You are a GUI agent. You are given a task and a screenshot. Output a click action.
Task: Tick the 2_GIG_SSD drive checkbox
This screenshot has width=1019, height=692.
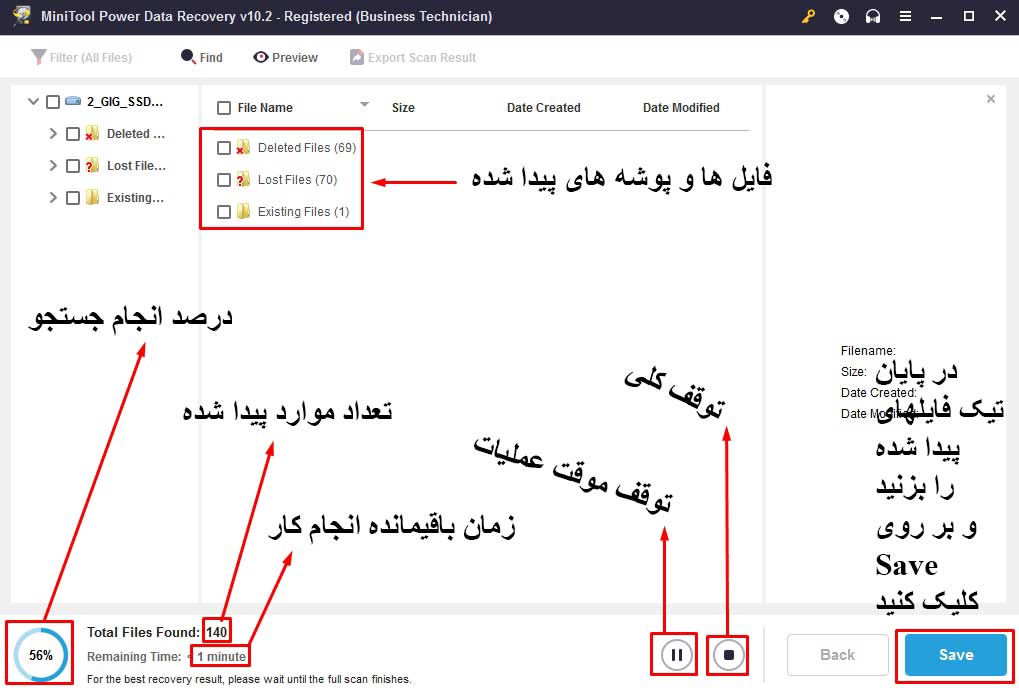pyautogui.click(x=53, y=102)
